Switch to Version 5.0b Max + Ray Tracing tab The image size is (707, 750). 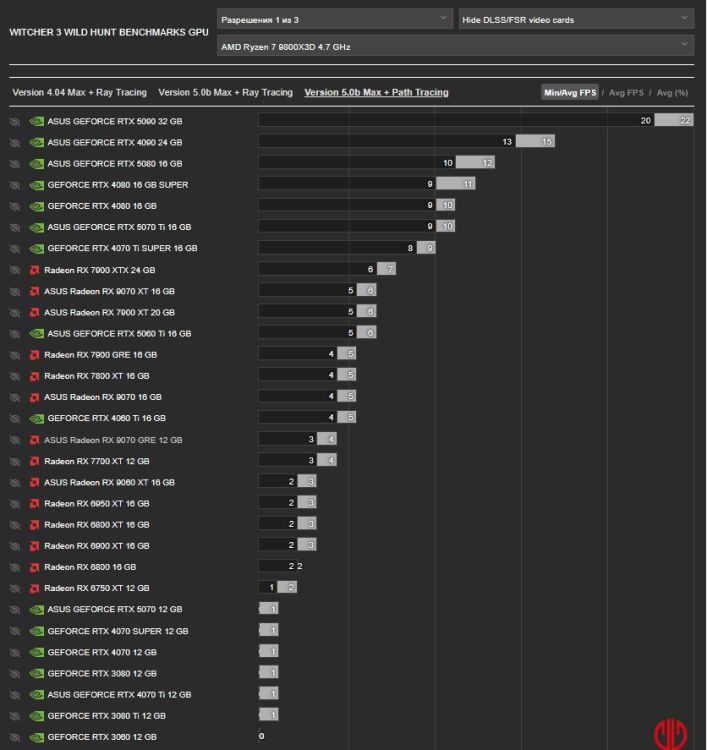click(x=225, y=92)
